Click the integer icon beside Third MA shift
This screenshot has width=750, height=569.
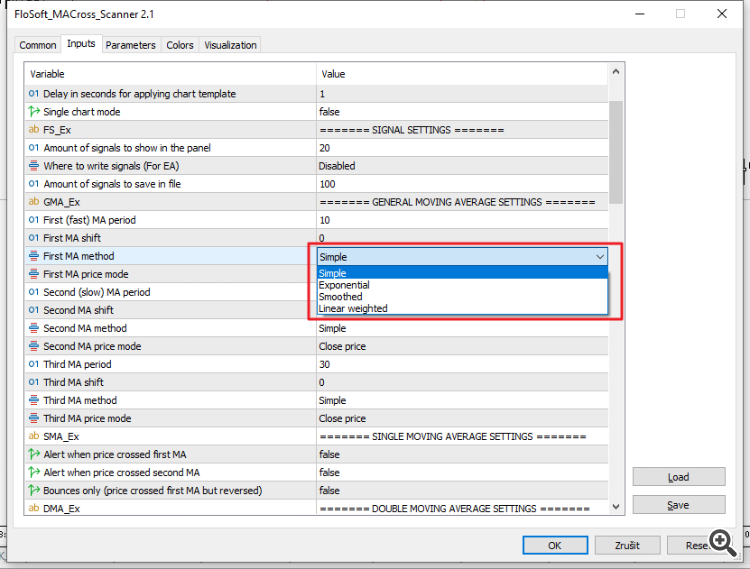tap(33, 382)
